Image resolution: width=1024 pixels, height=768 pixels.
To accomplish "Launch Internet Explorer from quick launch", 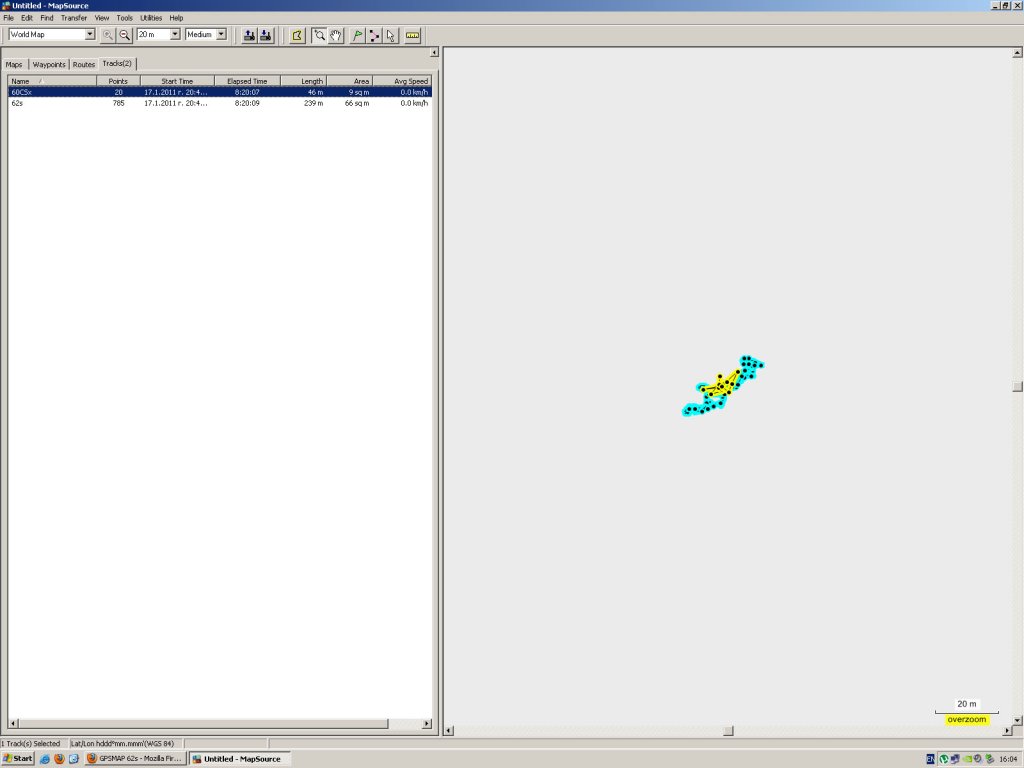I will [x=45, y=759].
